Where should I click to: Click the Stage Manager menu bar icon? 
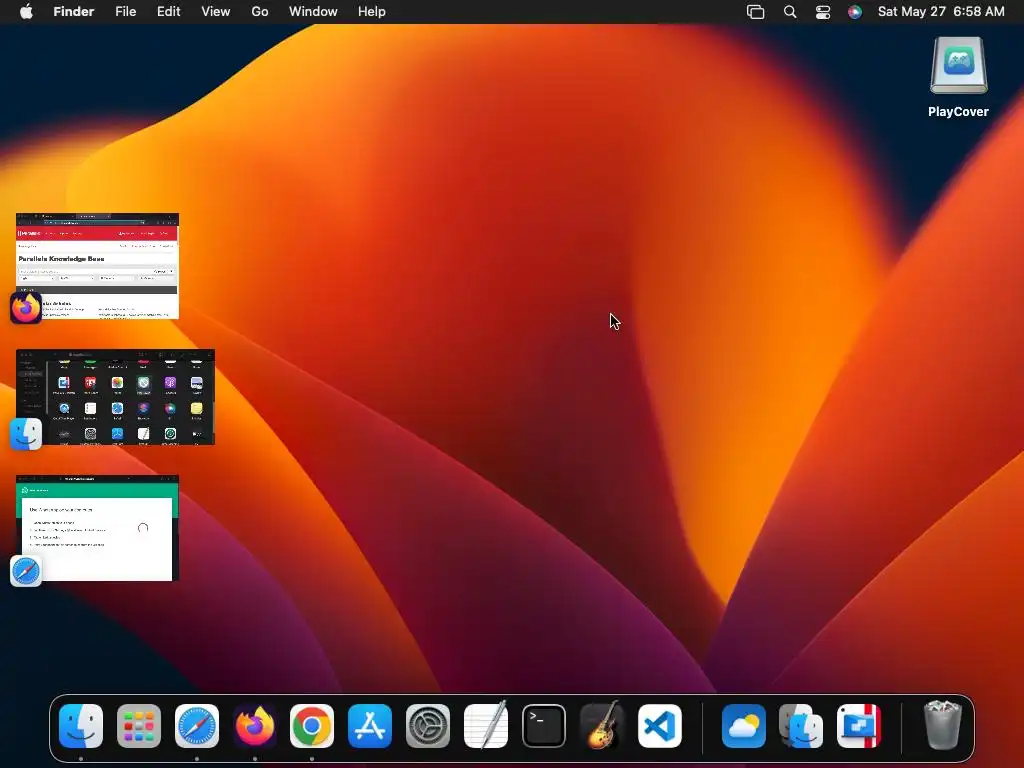tap(756, 12)
